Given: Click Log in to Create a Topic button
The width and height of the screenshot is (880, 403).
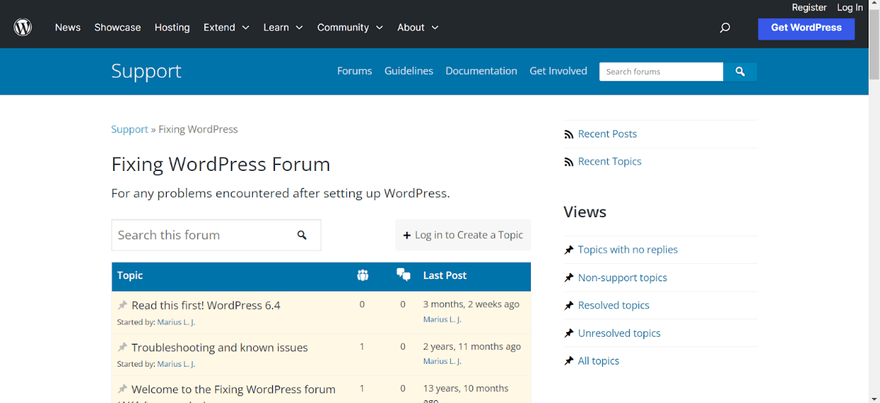Looking at the screenshot, I should point(463,235).
